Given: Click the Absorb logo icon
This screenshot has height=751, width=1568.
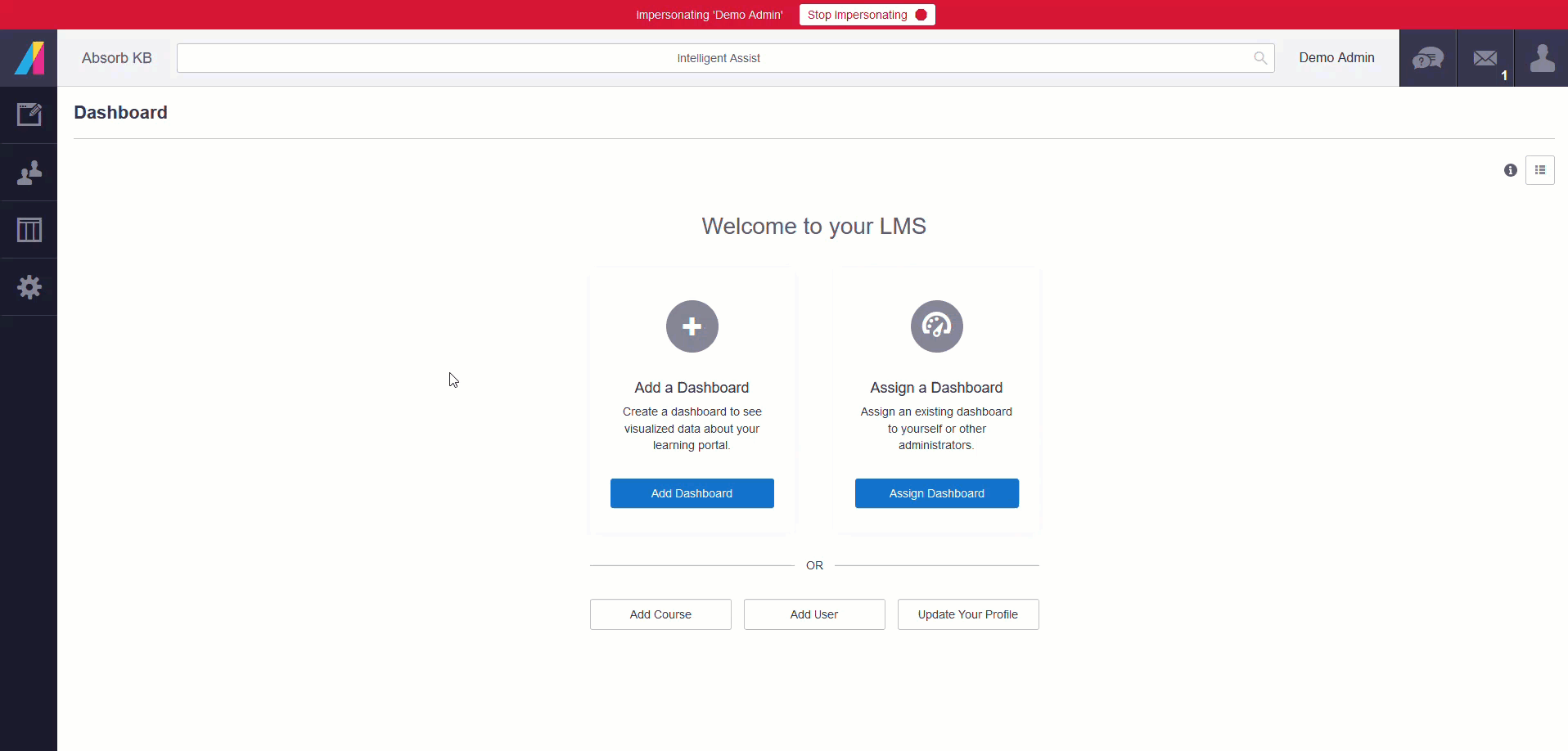Looking at the screenshot, I should point(29,58).
